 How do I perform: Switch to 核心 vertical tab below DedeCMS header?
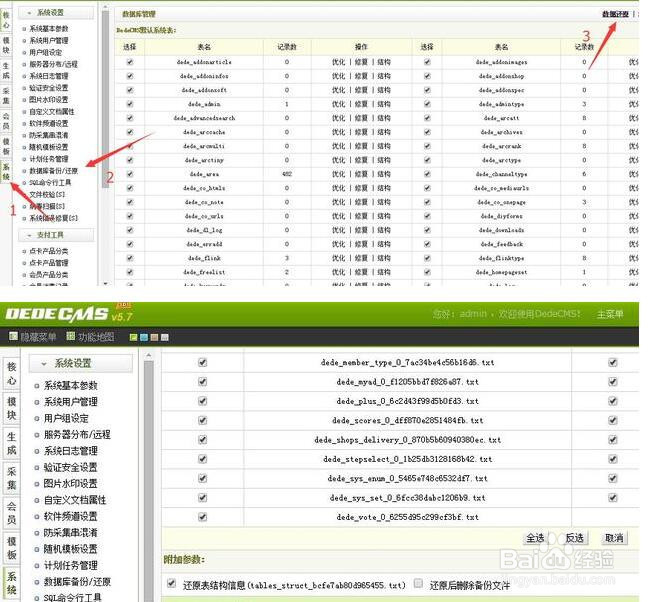pyautogui.click(x=12, y=374)
